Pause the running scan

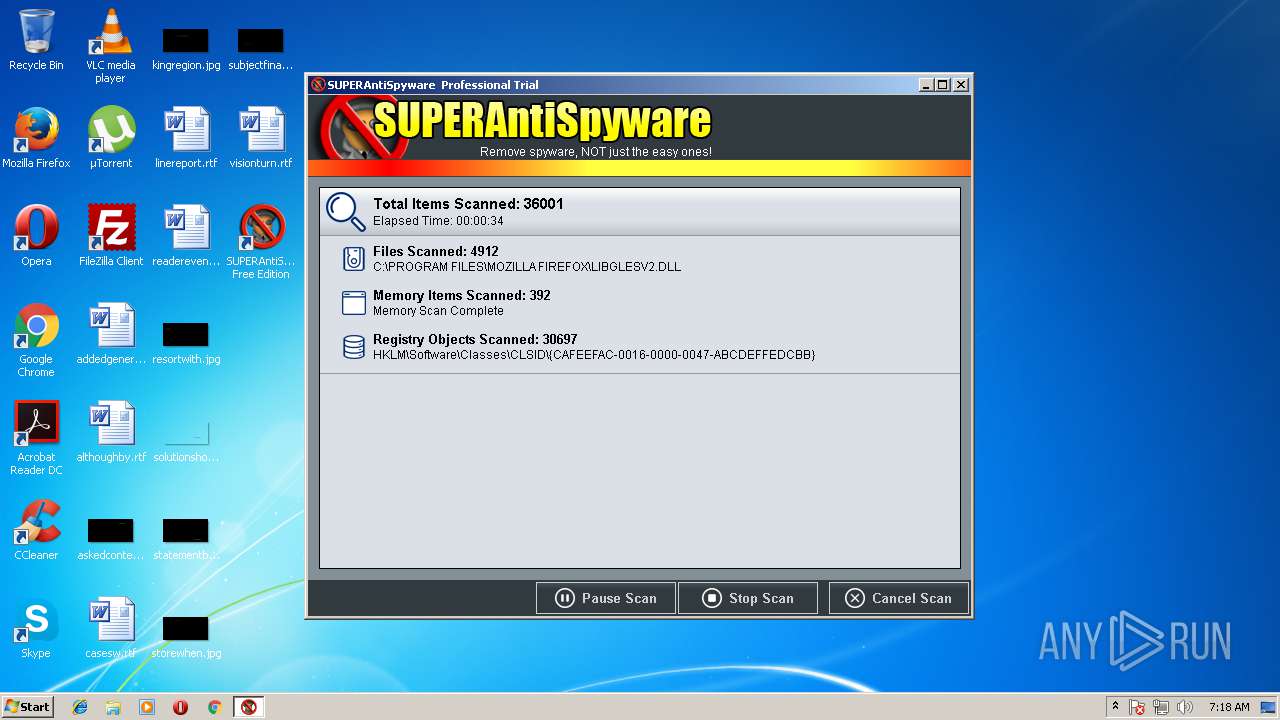click(x=606, y=598)
